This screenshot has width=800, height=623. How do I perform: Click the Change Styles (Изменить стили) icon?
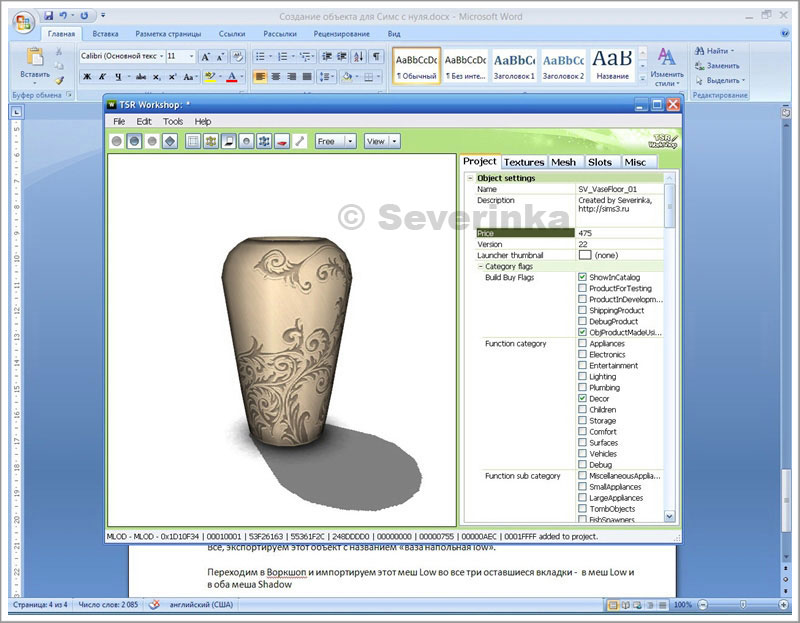(x=666, y=58)
